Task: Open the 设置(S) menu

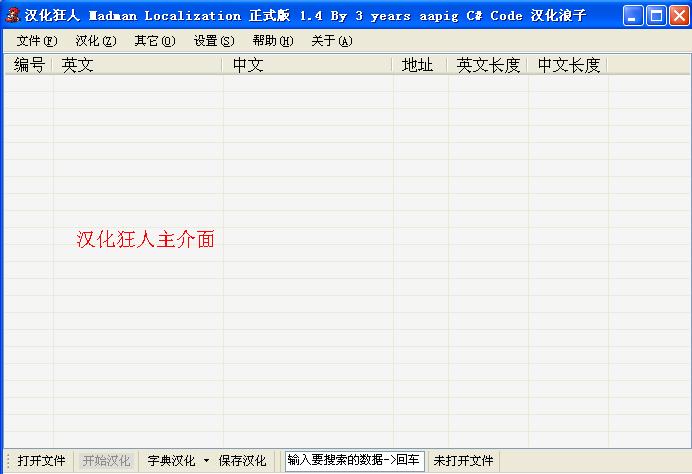Action: (214, 41)
